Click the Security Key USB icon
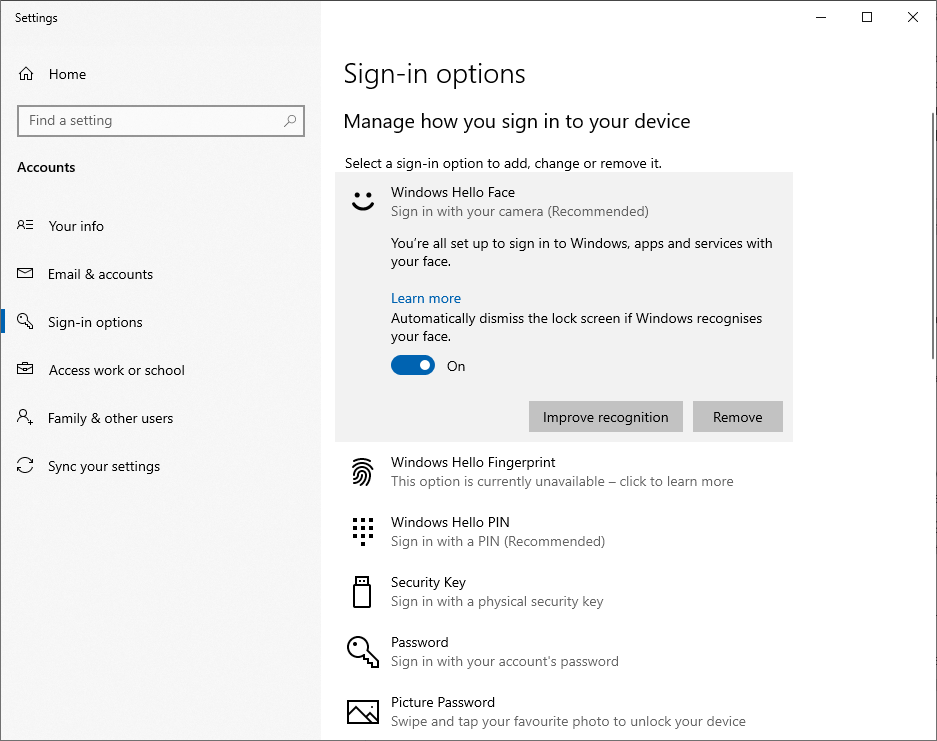 click(x=362, y=592)
